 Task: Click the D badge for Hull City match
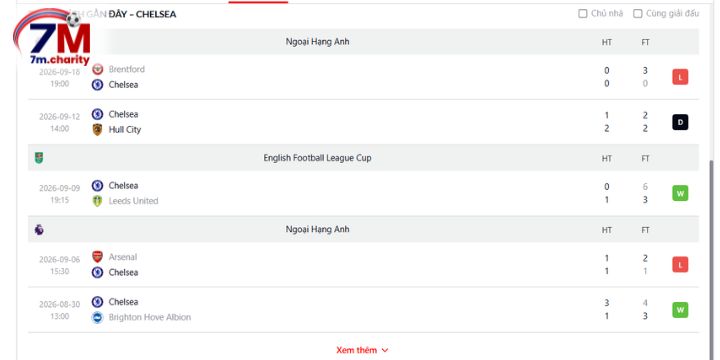[680, 122]
